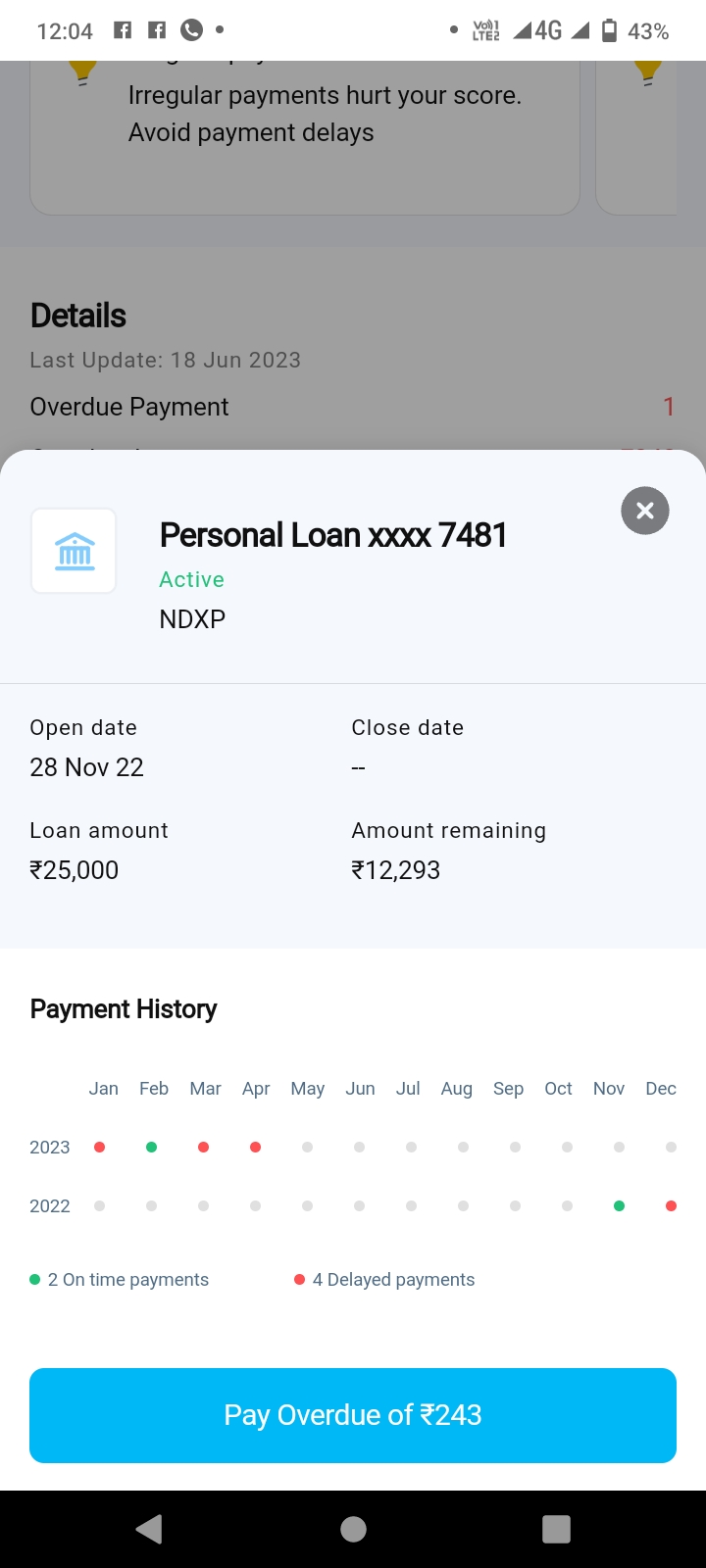Tap the 2 On time payments legend

[x=127, y=1279]
